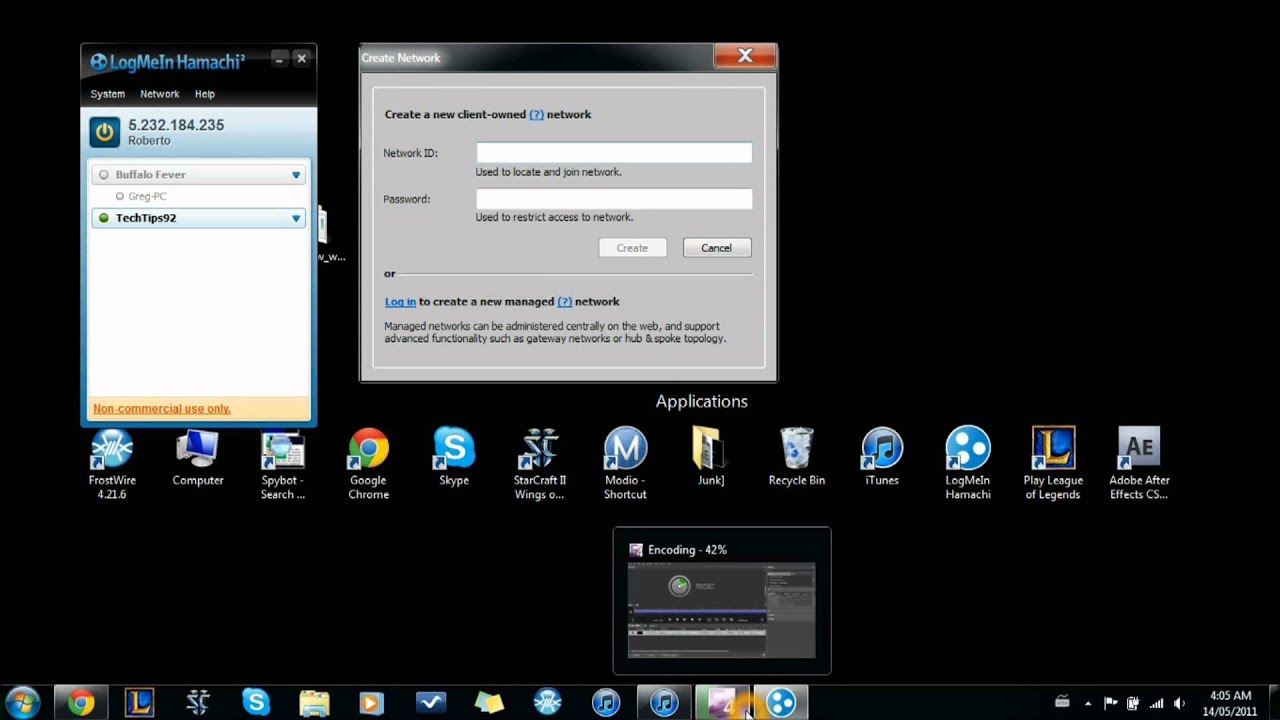Open Windows Explorer taskbar icon

314,703
